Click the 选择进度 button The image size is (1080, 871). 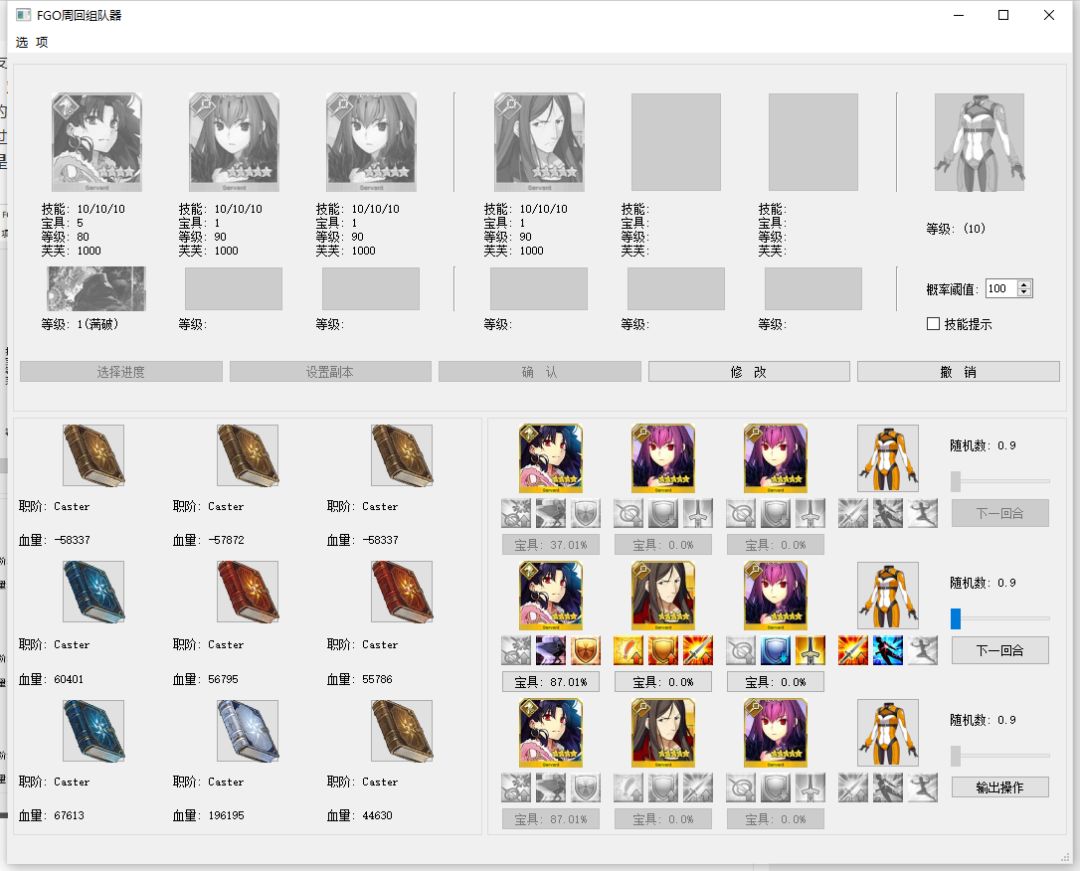tap(121, 372)
